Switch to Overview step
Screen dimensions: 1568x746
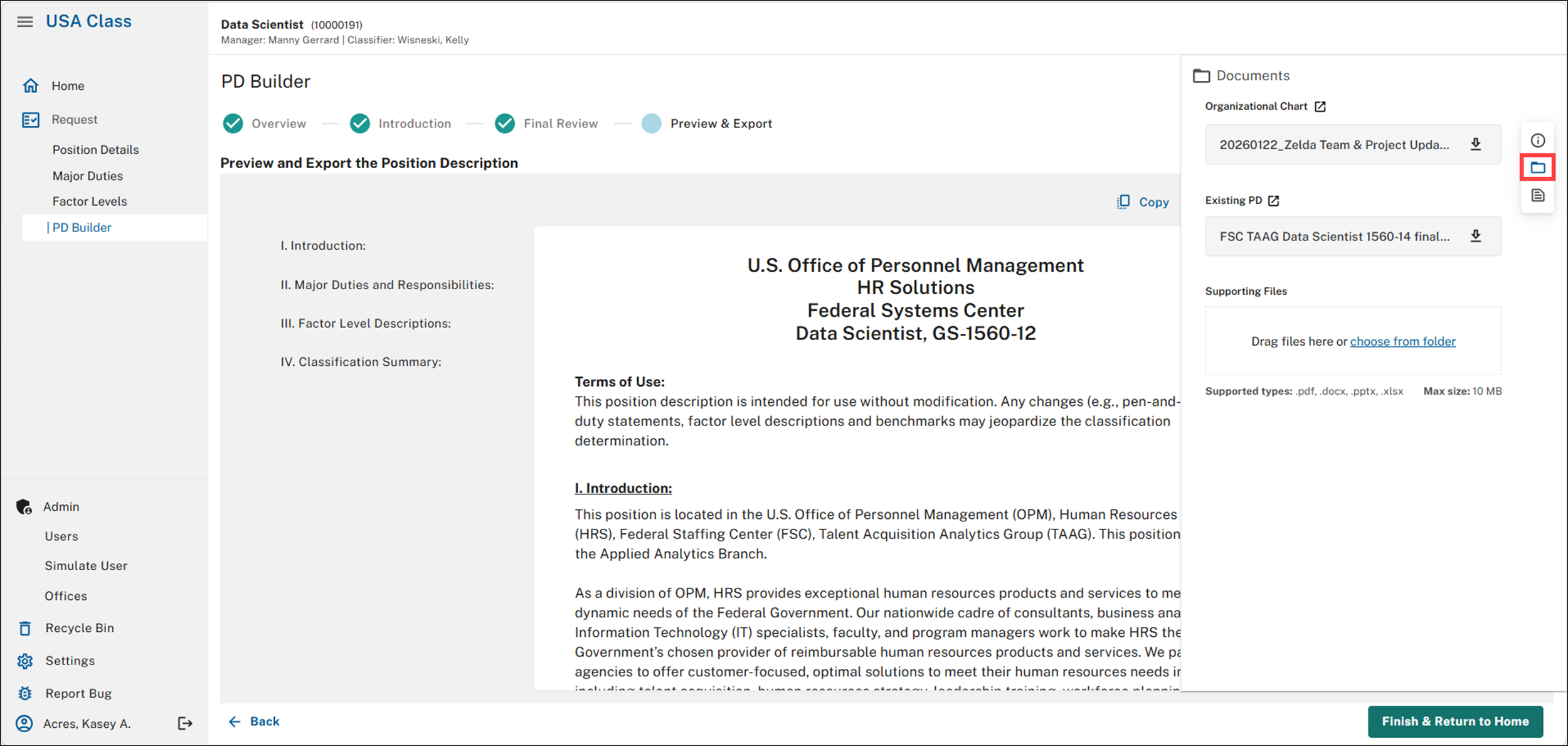(279, 124)
